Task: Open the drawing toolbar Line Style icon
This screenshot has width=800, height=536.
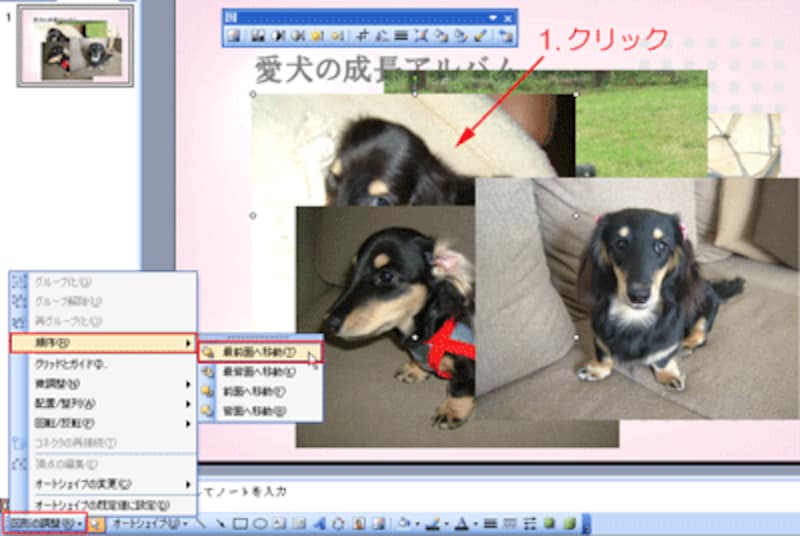Action: pyautogui.click(x=490, y=524)
